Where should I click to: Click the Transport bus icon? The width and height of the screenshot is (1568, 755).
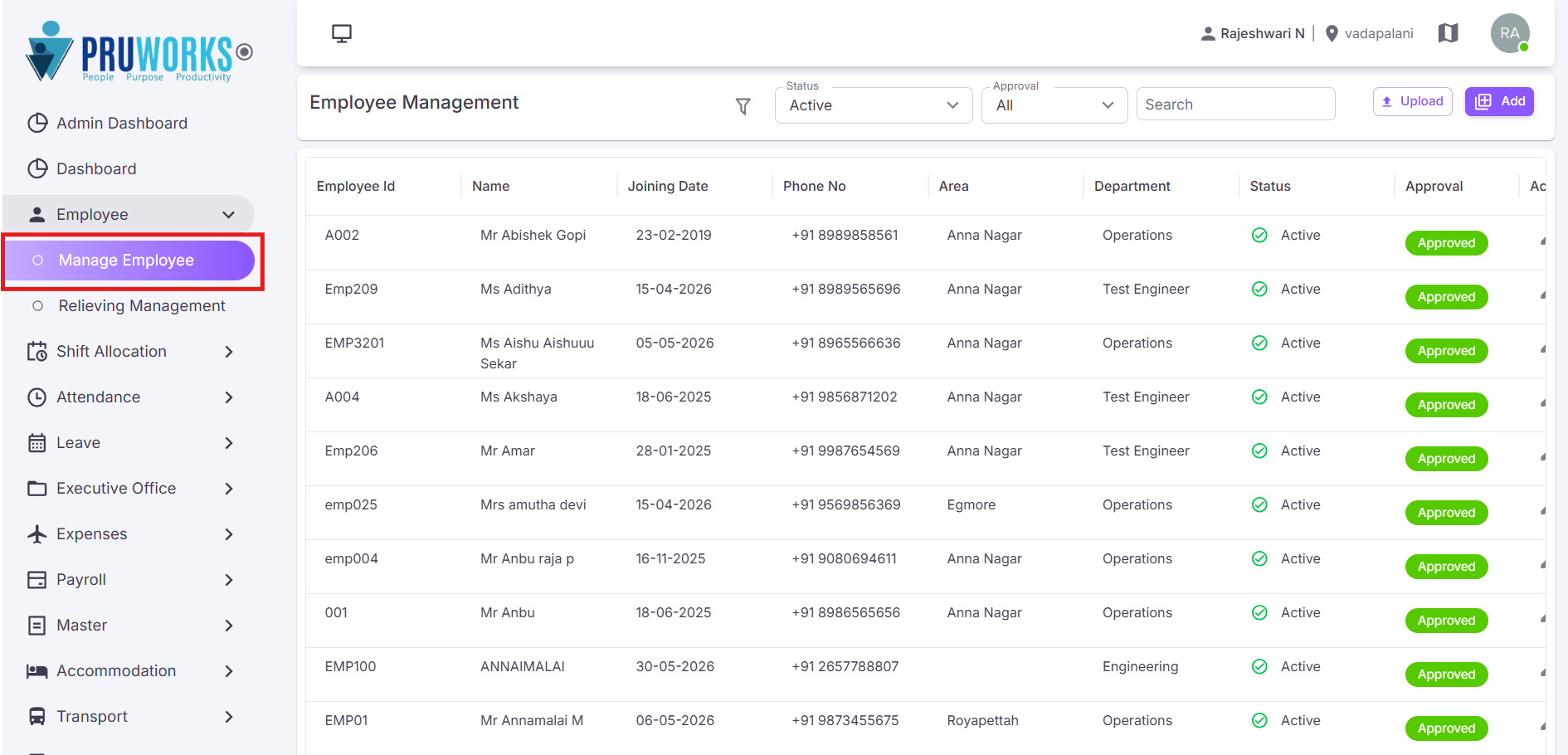coord(37,716)
